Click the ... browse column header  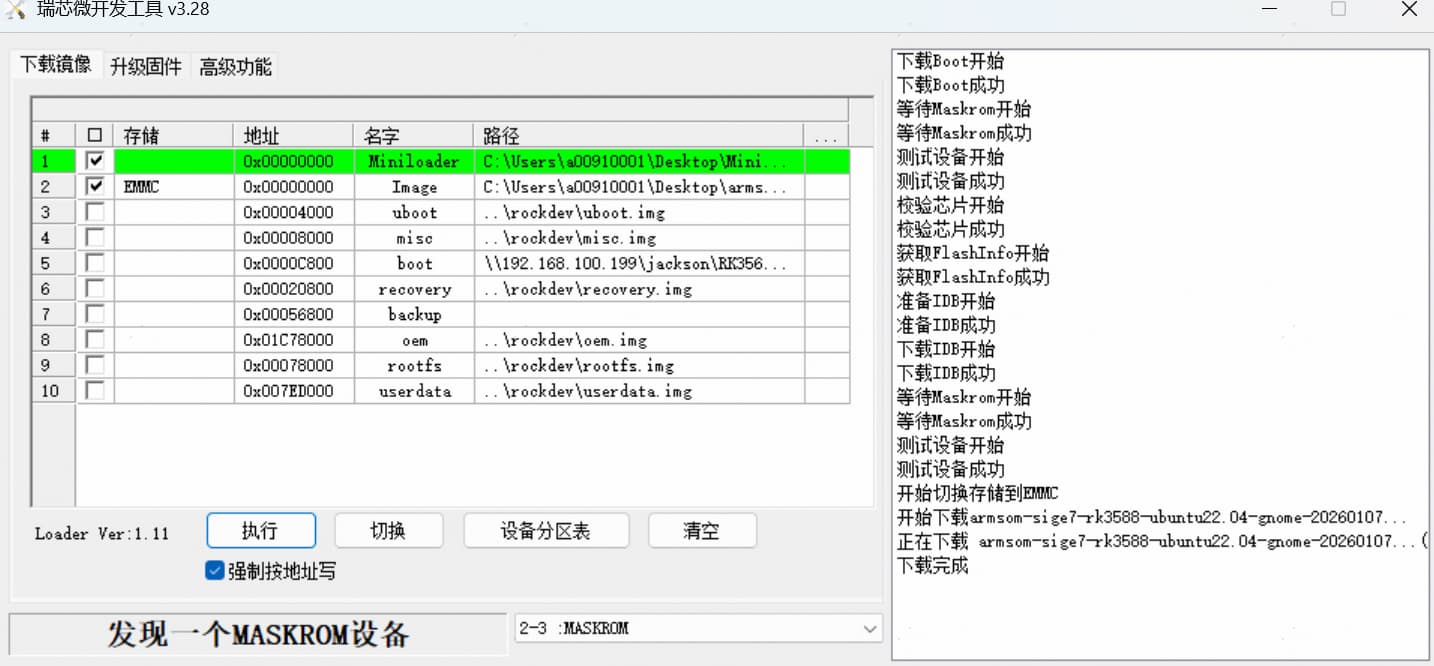click(826, 136)
